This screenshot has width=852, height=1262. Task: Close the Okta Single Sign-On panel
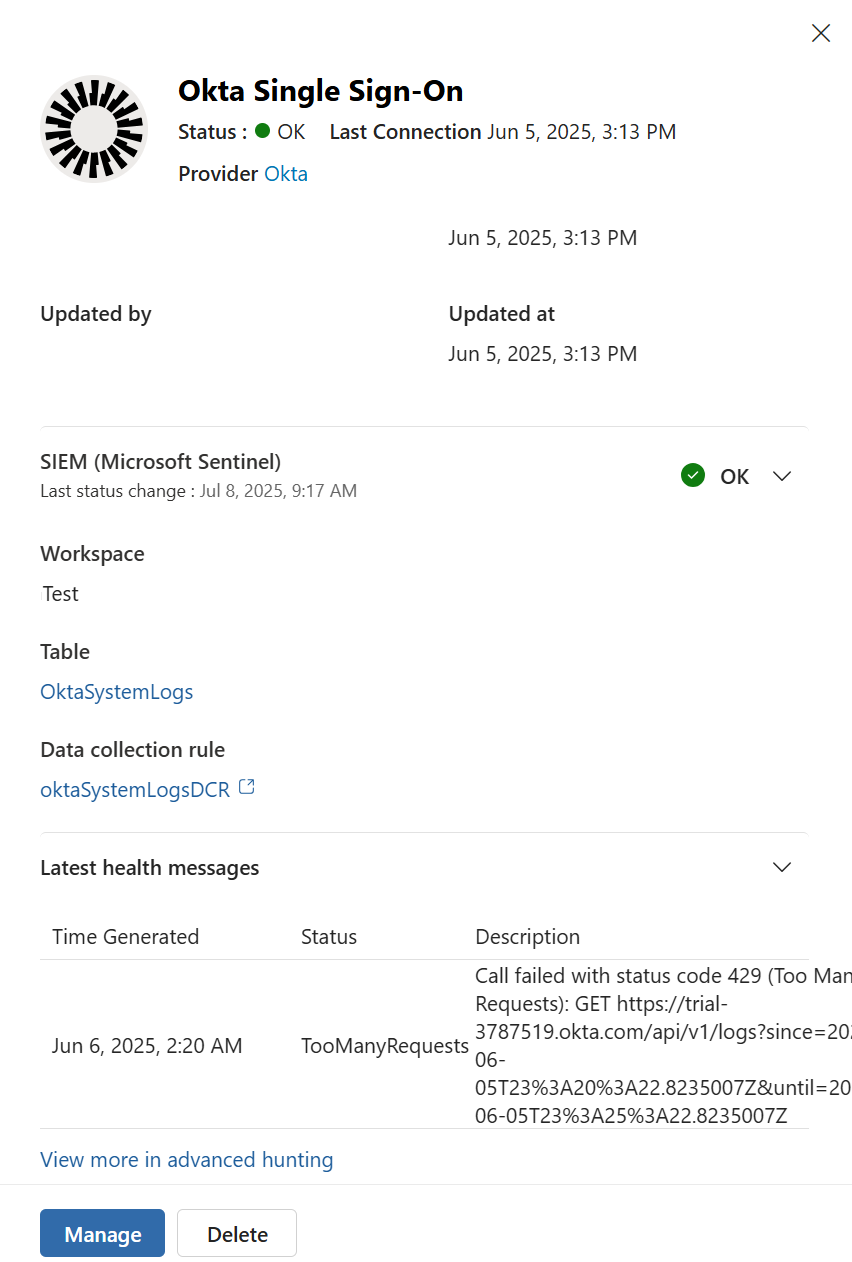(821, 33)
